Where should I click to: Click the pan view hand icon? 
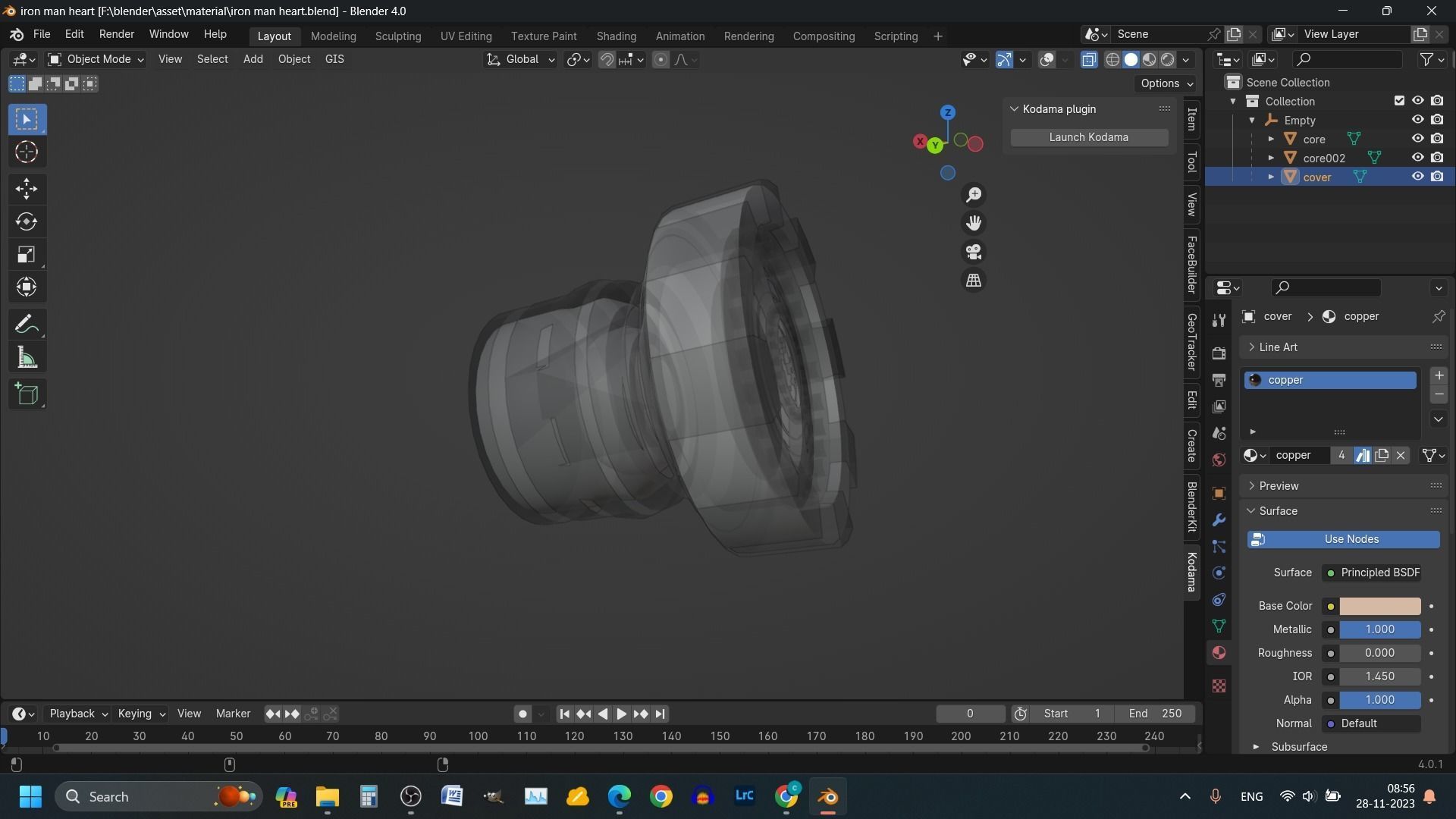pyautogui.click(x=974, y=223)
